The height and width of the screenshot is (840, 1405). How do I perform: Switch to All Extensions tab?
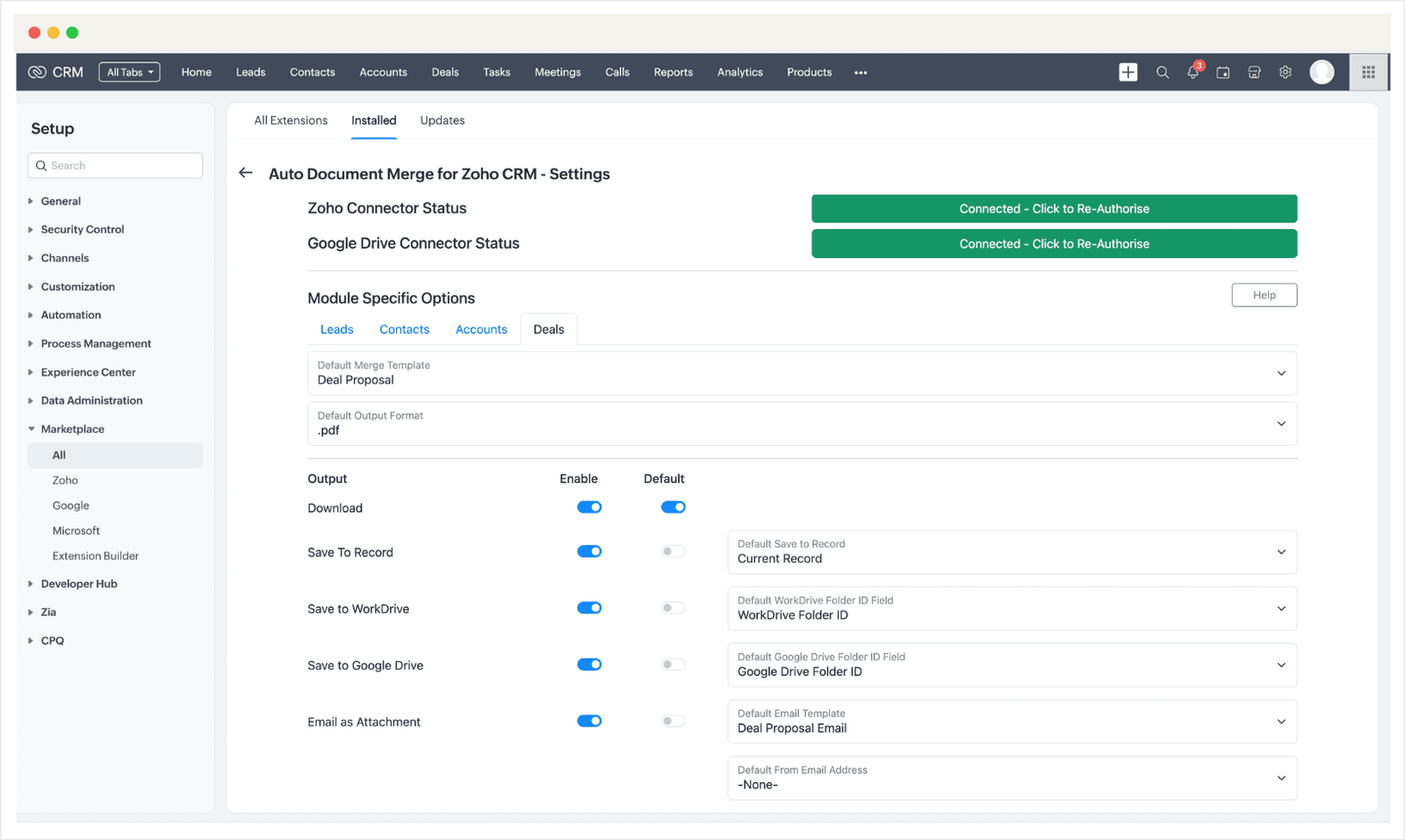[291, 120]
